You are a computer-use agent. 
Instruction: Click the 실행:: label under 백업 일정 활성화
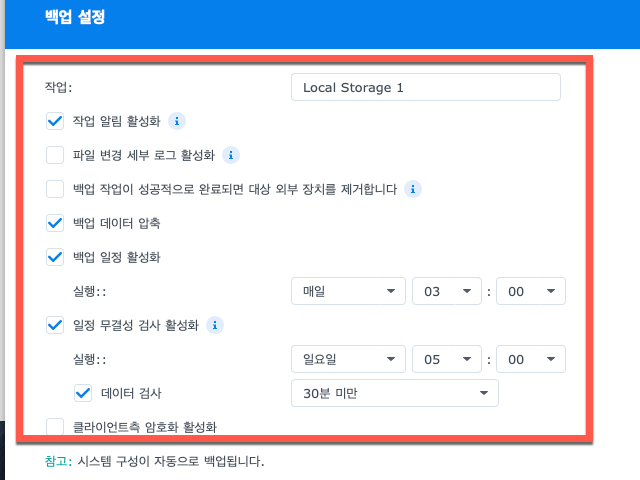click(89, 291)
